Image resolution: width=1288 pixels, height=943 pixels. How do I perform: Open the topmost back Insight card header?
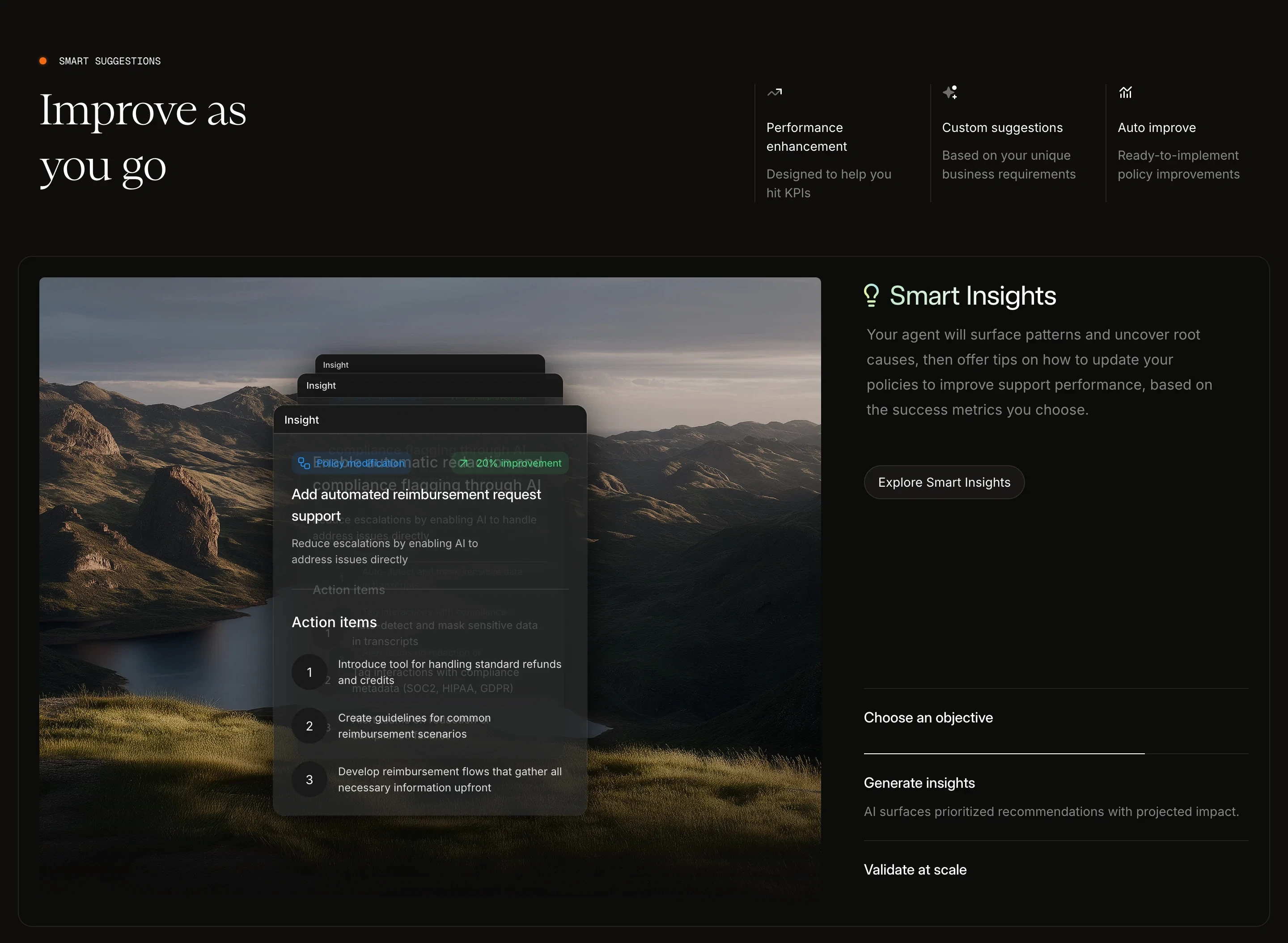point(430,364)
